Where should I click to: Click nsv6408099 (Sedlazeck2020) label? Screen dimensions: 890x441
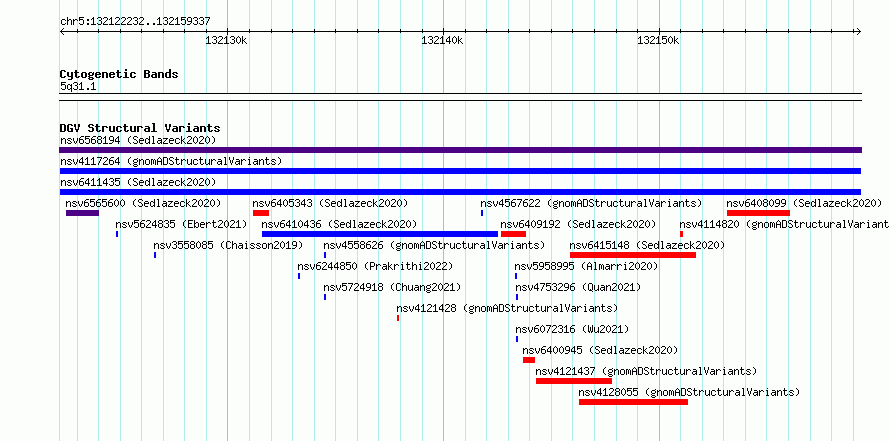pyautogui.click(x=804, y=203)
